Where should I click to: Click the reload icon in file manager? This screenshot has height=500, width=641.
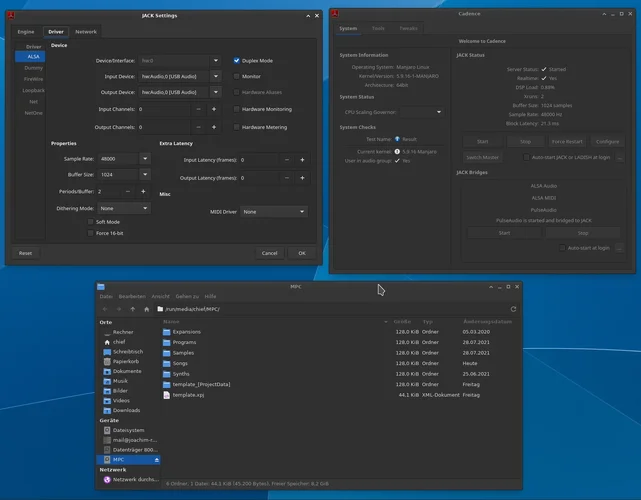513,309
